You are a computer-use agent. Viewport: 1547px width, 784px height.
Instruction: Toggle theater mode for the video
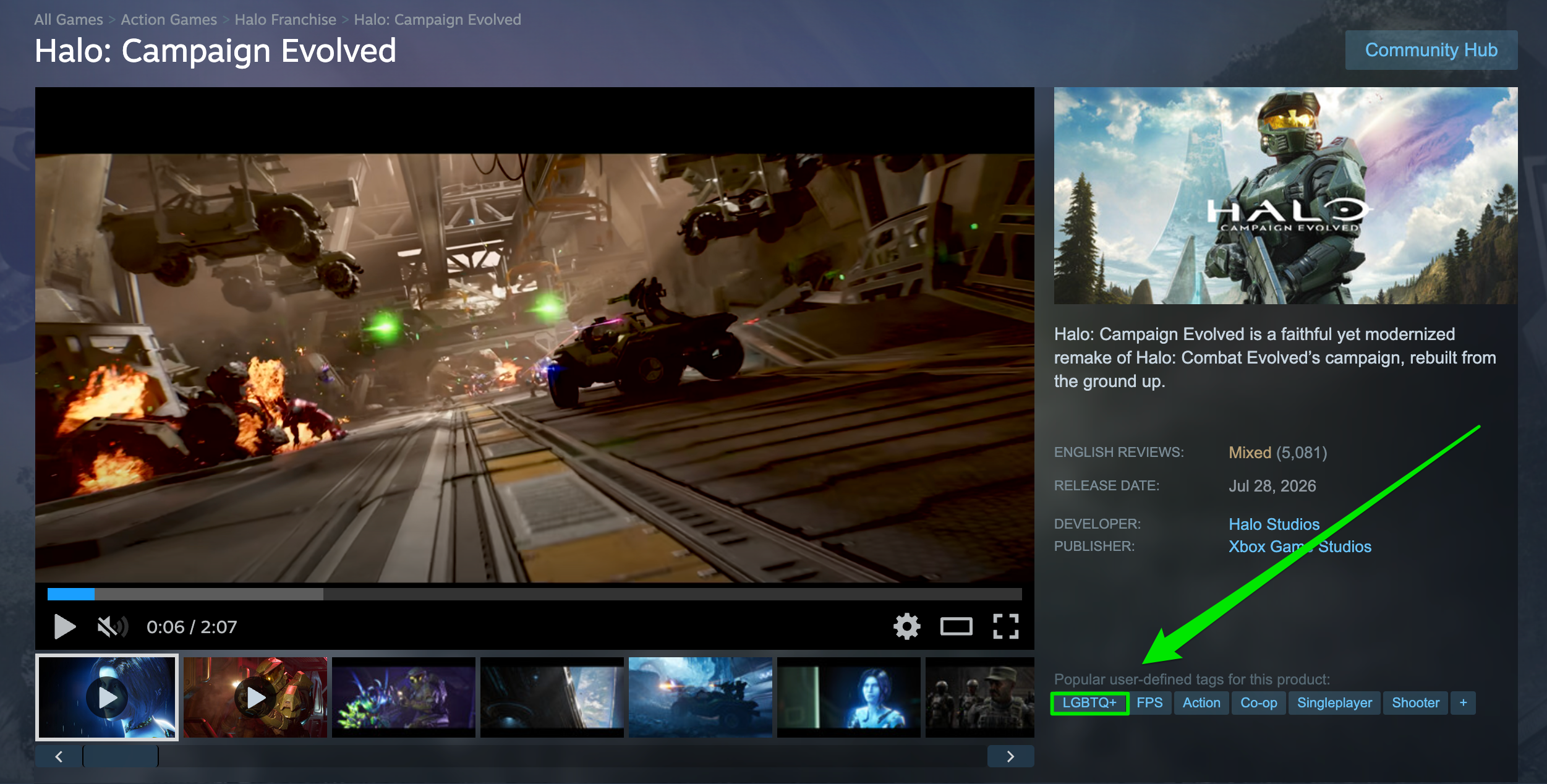point(956,626)
